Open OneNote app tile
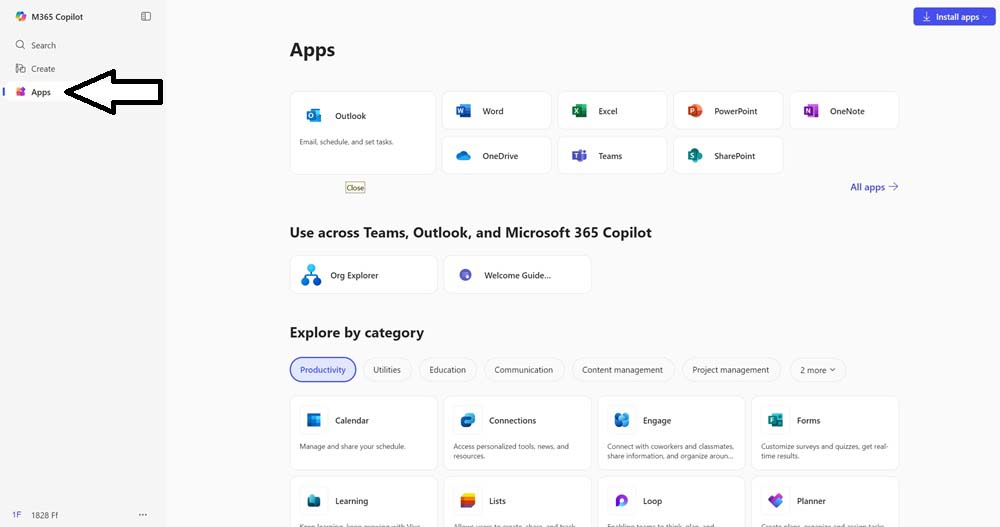Screen dimensions: 1000x527 coord(843,111)
